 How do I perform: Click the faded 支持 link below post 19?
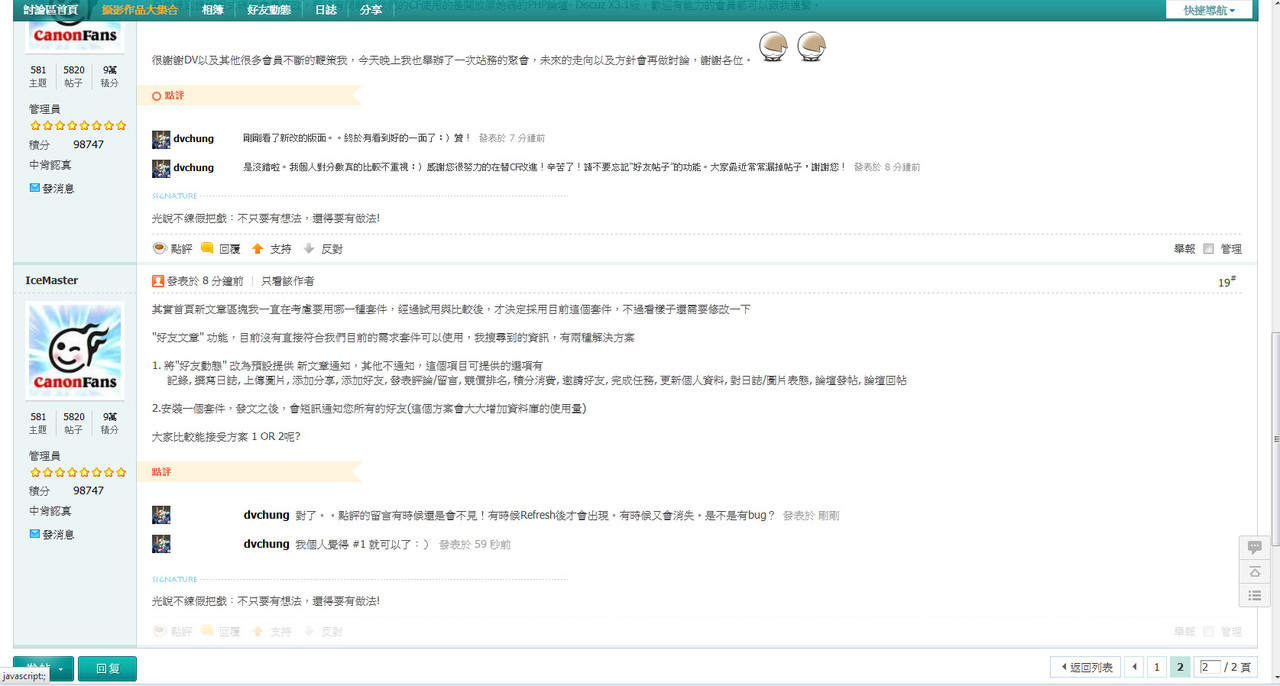[281, 632]
